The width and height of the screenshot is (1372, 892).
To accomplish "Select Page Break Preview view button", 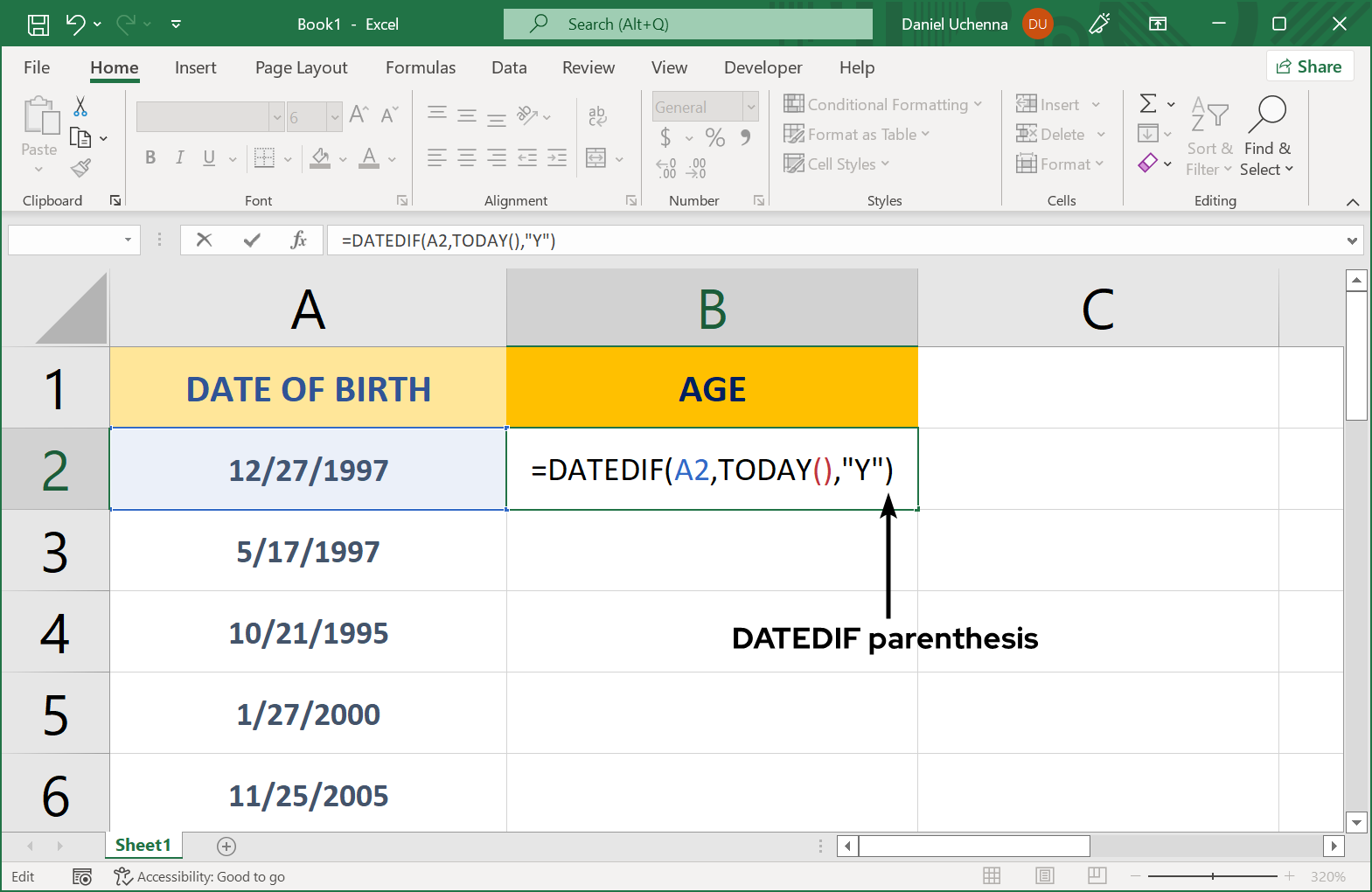I will (x=1097, y=876).
